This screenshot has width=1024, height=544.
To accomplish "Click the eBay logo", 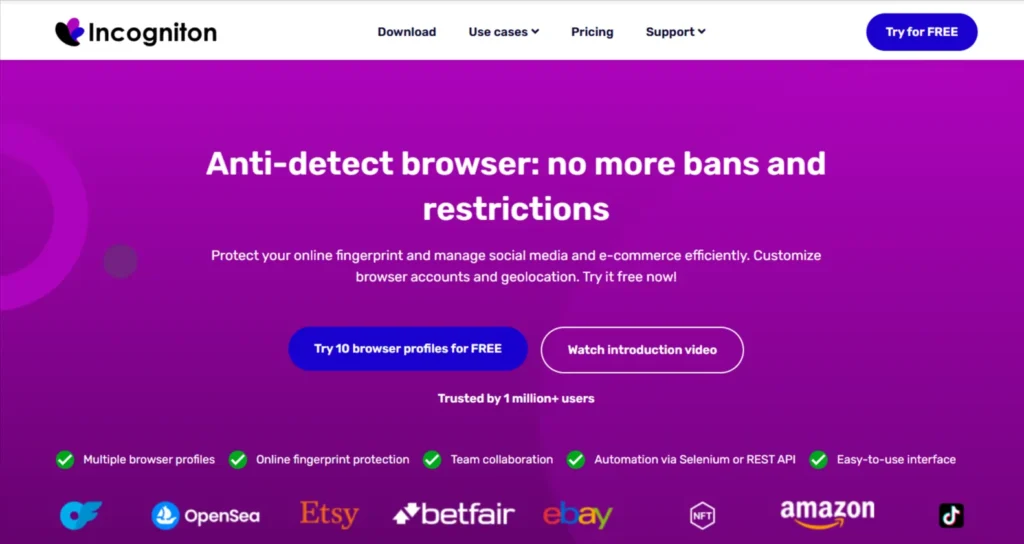I will (577, 515).
